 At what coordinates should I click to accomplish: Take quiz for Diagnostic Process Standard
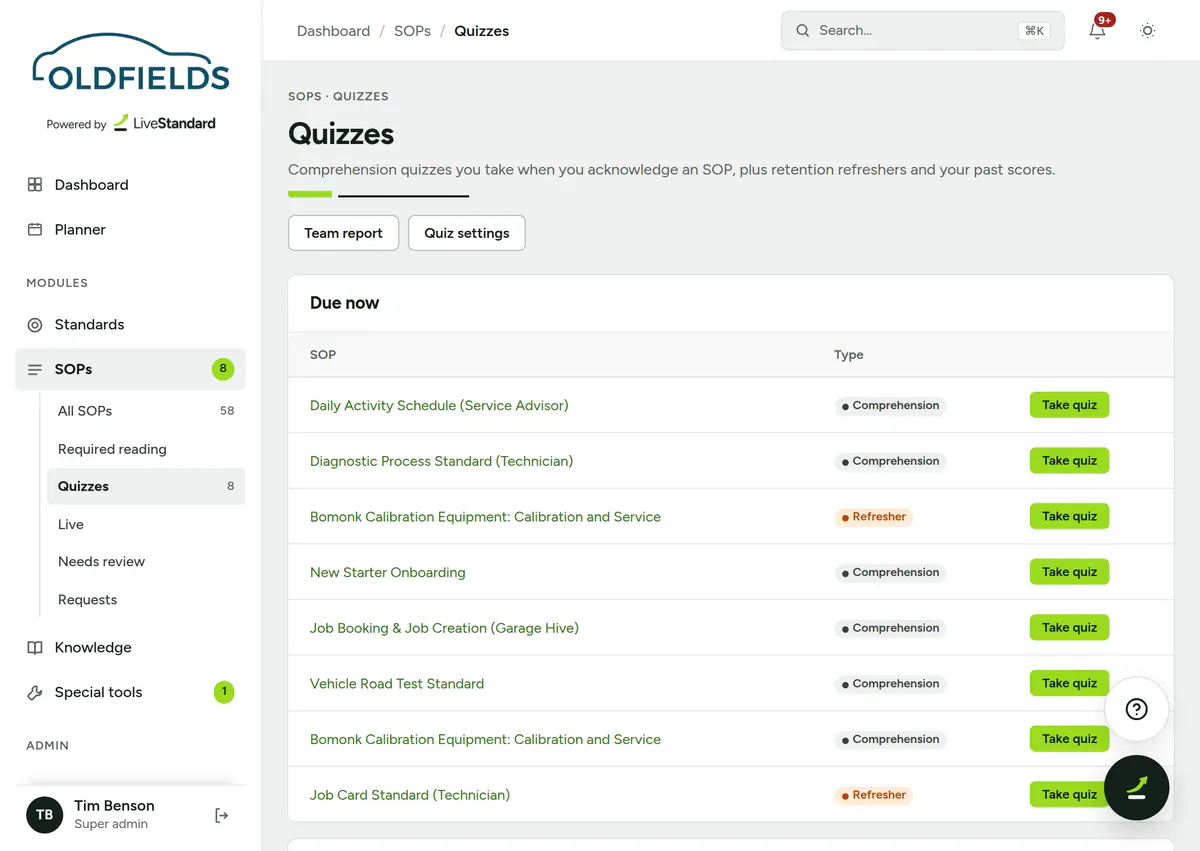1069,461
